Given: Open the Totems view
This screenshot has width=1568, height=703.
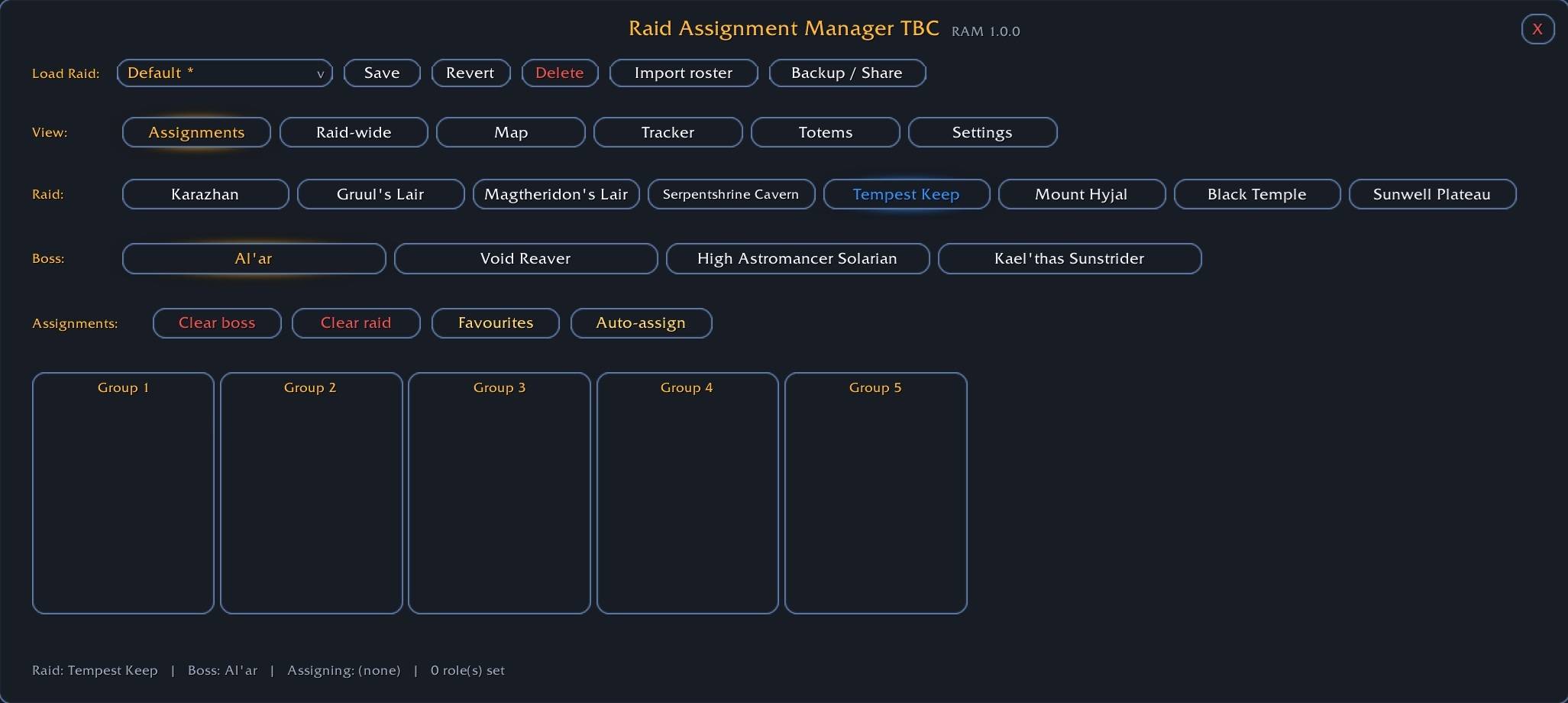Looking at the screenshot, I should (x=825, y=132).
